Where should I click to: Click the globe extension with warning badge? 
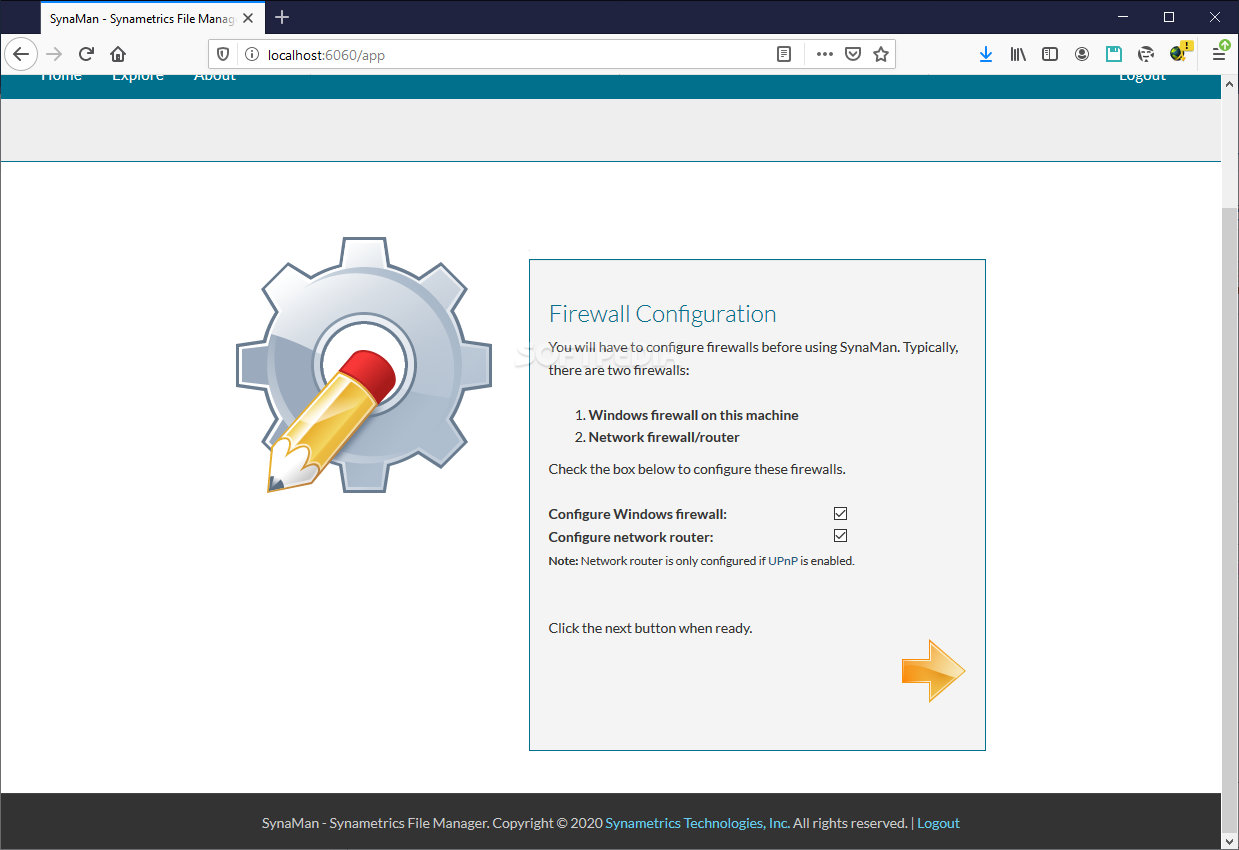coord(1180,52)
